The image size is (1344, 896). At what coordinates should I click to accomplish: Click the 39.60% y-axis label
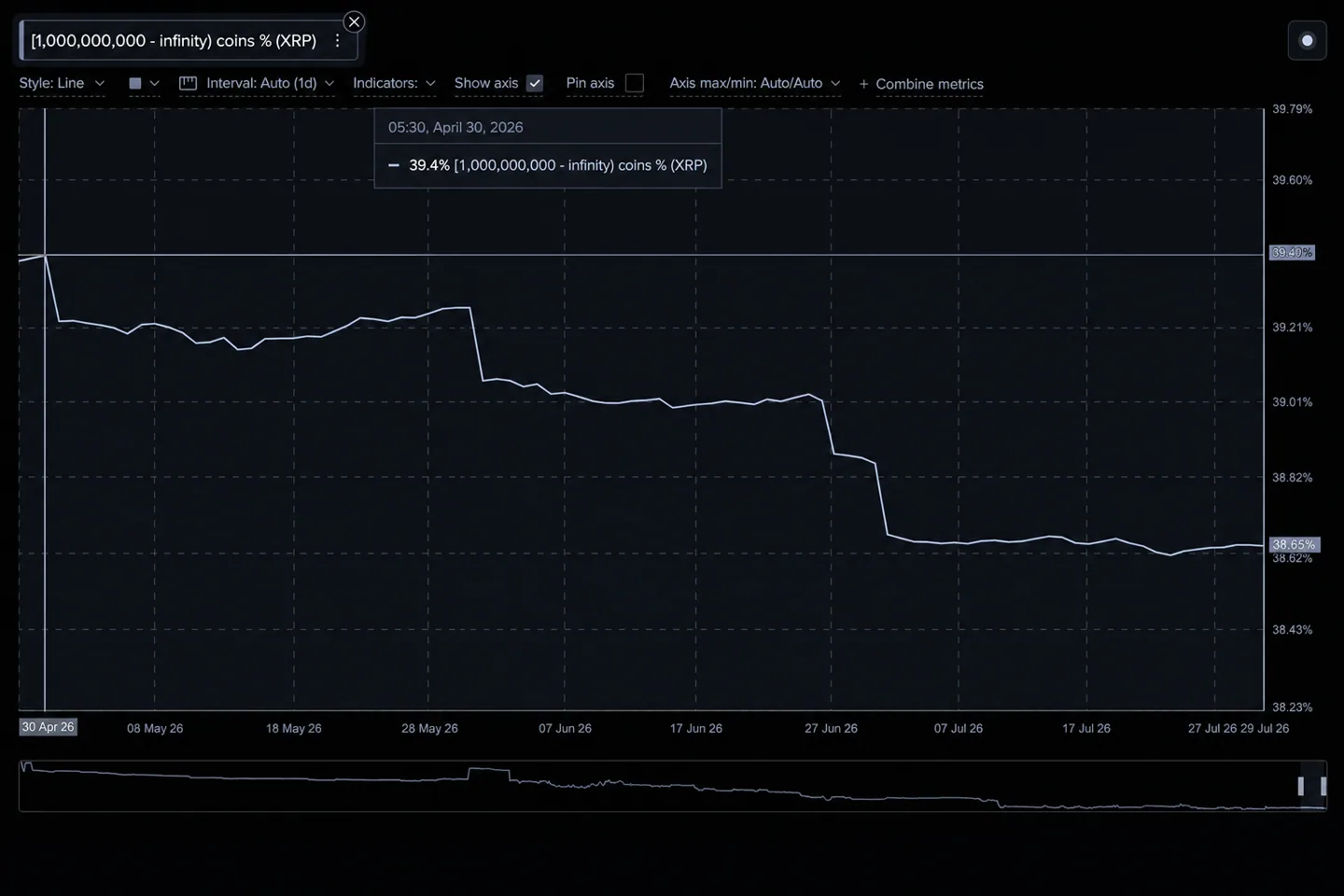(1292, 180)
